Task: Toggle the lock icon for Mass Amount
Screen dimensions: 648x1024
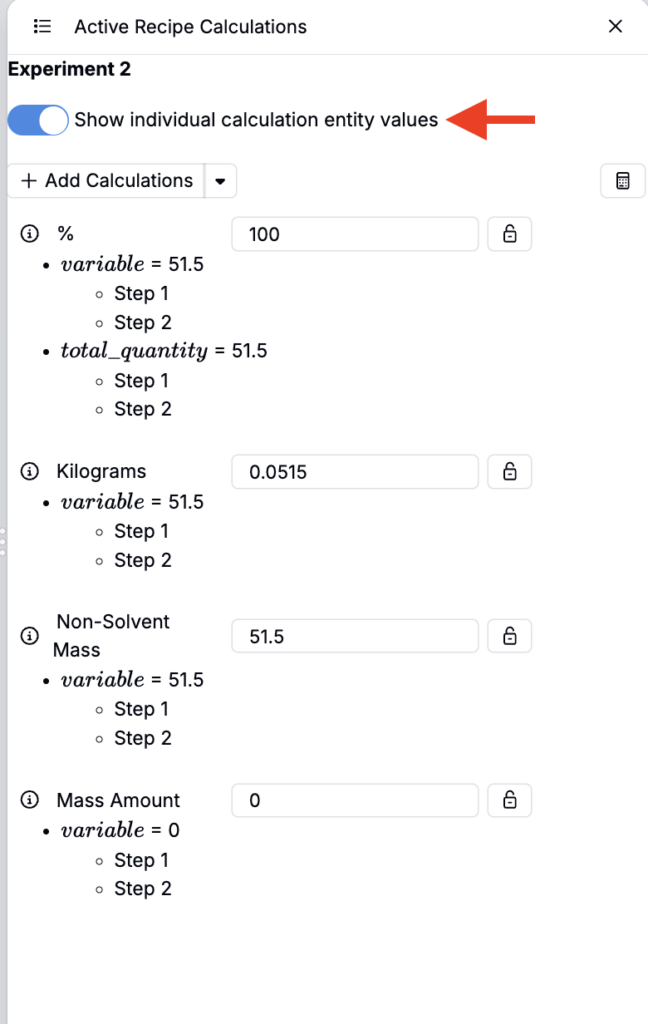Action: click(510, 800)
